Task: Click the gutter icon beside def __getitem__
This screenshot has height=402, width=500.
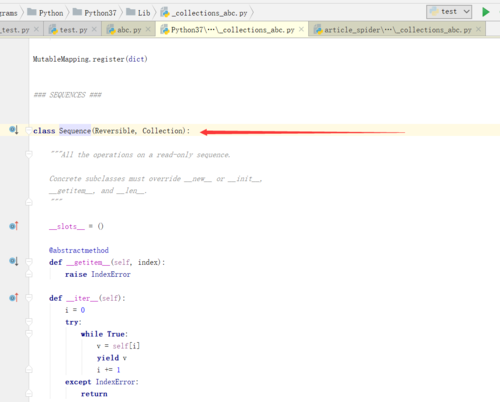Action: pos(14,261)
